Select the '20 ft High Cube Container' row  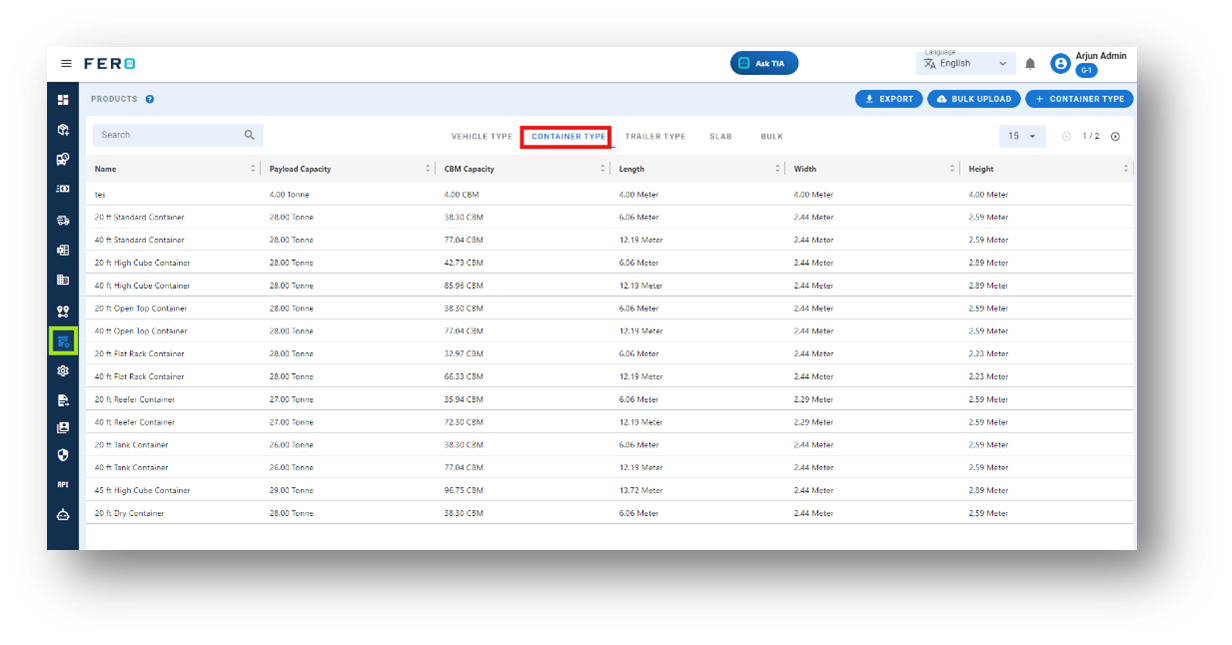pos(610,263)
